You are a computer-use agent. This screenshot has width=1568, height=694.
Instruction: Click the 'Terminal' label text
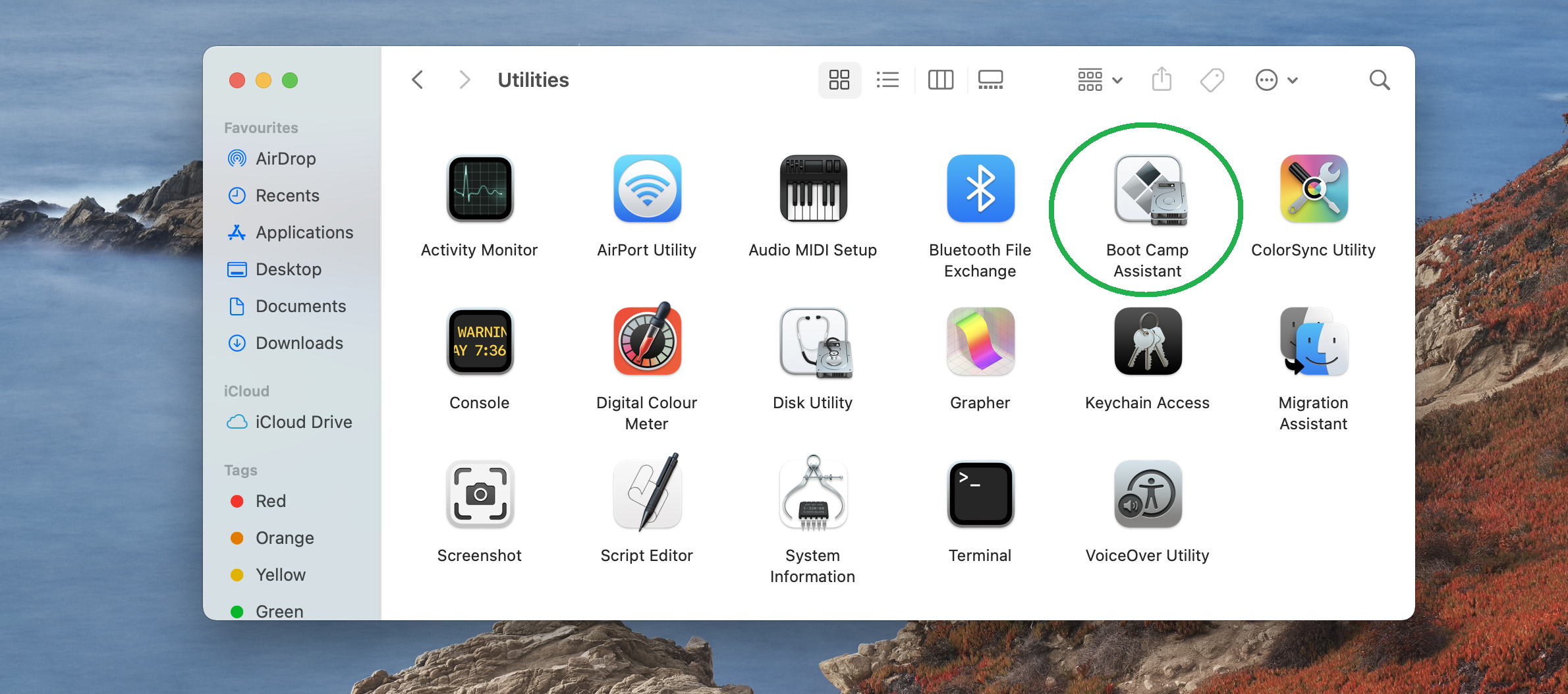click(x=980, y=556)
